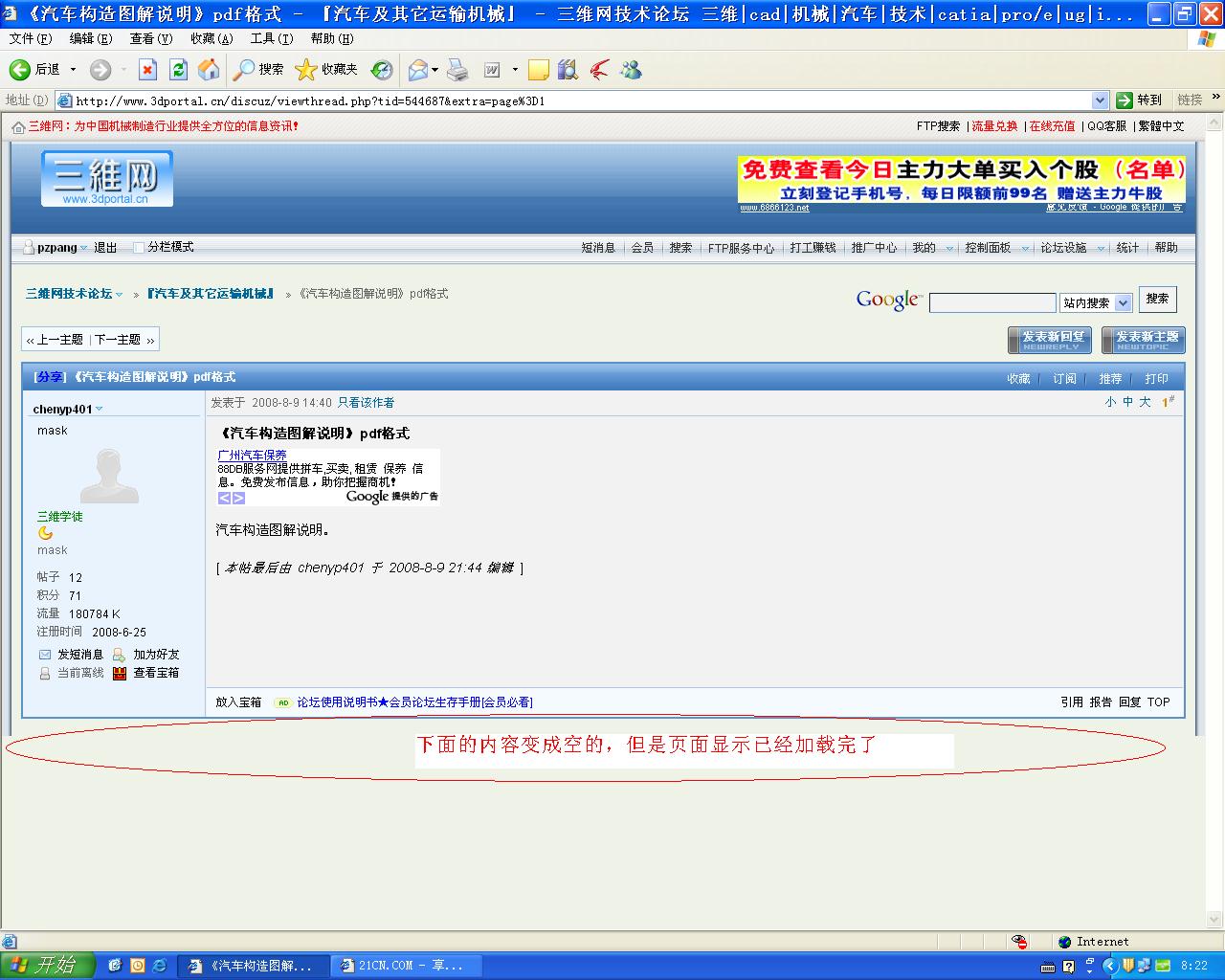Image resolution: width=1225 pixels, height=980 pixels.
Task: Print the page with the printer icon
Action: tap(458, 70)
